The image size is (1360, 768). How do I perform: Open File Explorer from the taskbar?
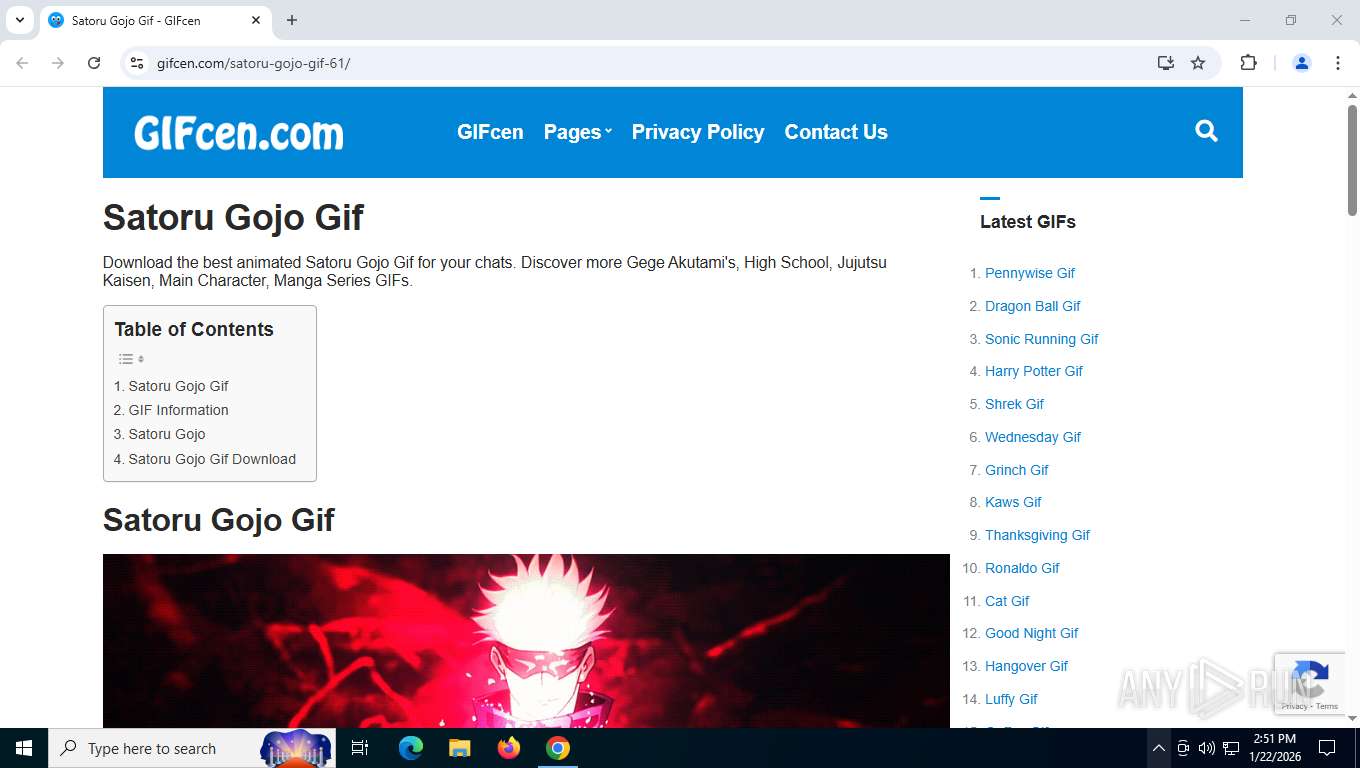460,748
